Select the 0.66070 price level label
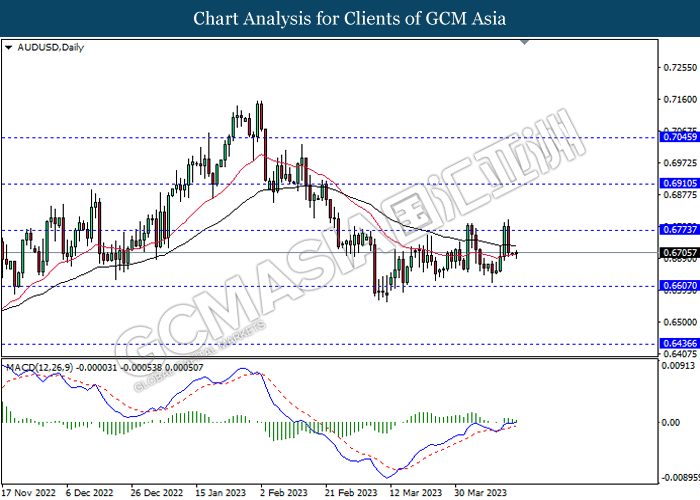 pos(680,286)
